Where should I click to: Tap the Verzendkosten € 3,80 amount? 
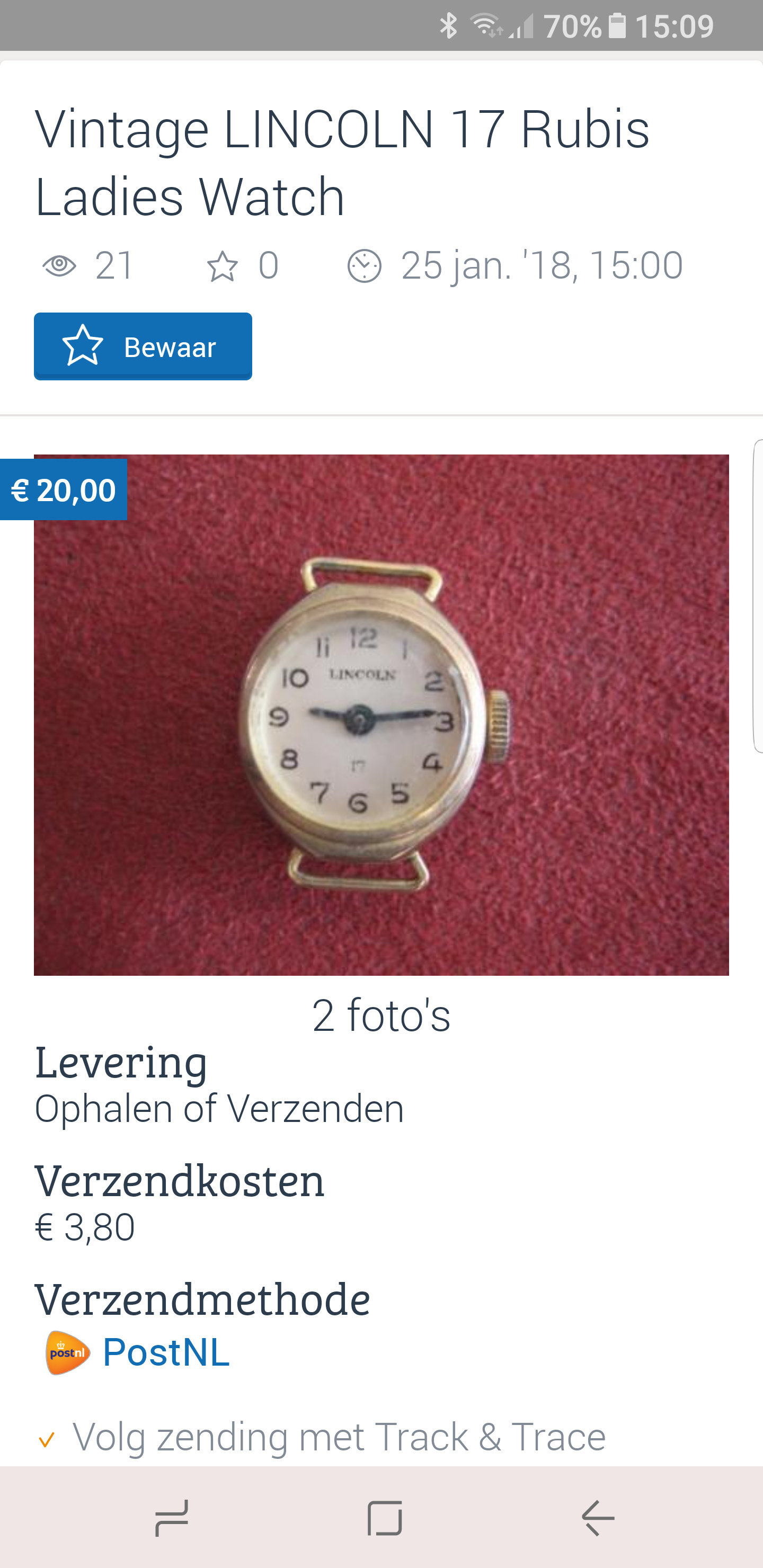[x=85, y=1227]
